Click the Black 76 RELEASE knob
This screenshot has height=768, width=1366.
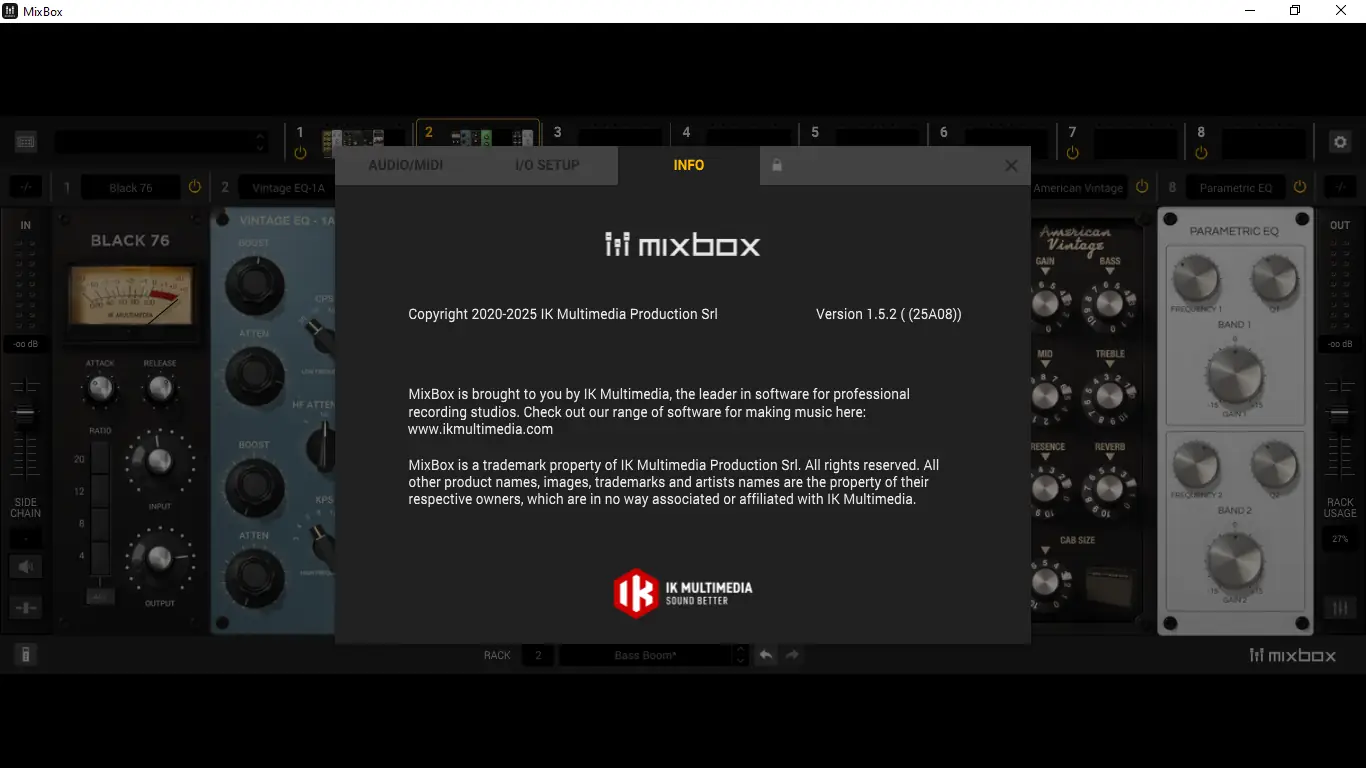pos(160,388)
